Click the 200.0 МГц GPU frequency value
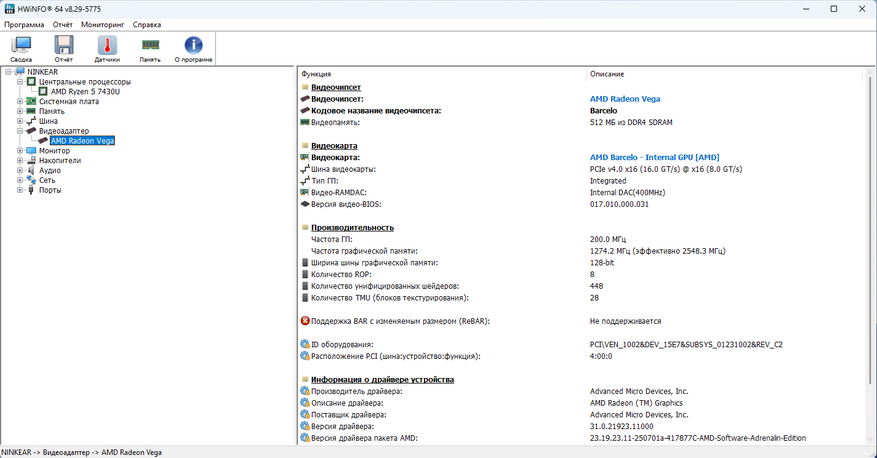This screenshot has width=877, height=458. coord(607,239)
